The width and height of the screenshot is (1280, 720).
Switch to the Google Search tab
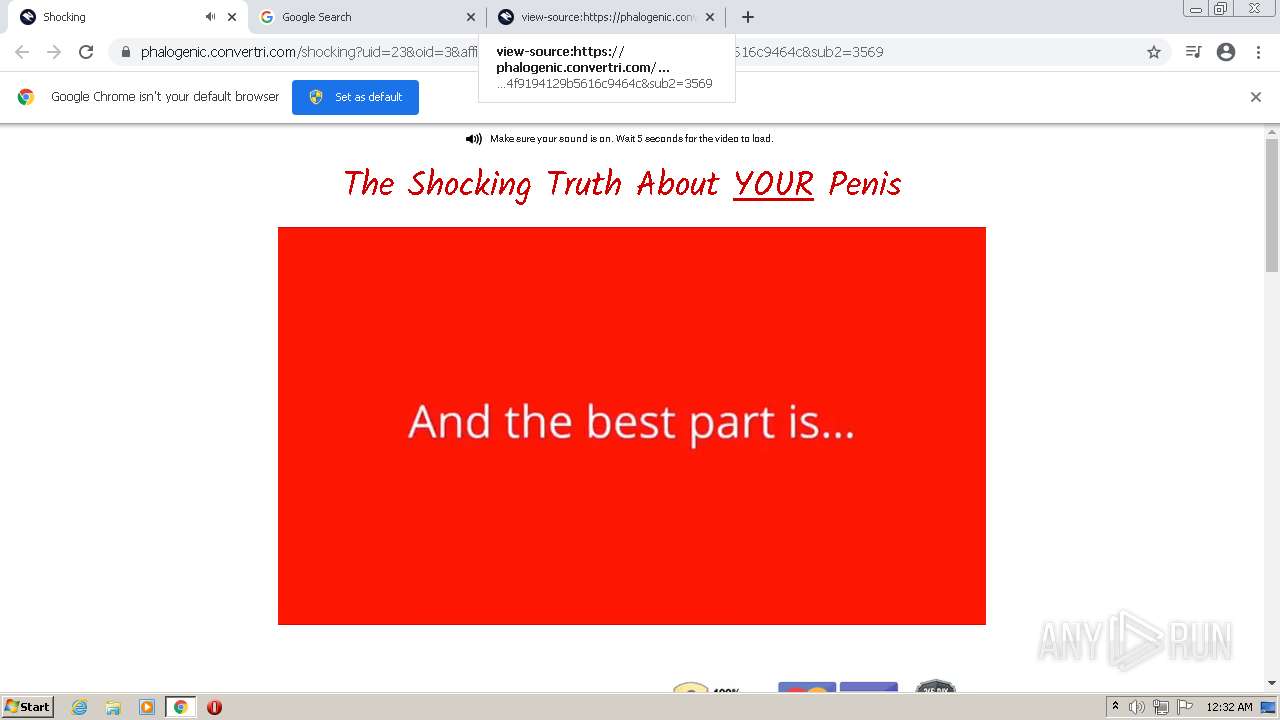pyautogui.click(x=367, y=17)
